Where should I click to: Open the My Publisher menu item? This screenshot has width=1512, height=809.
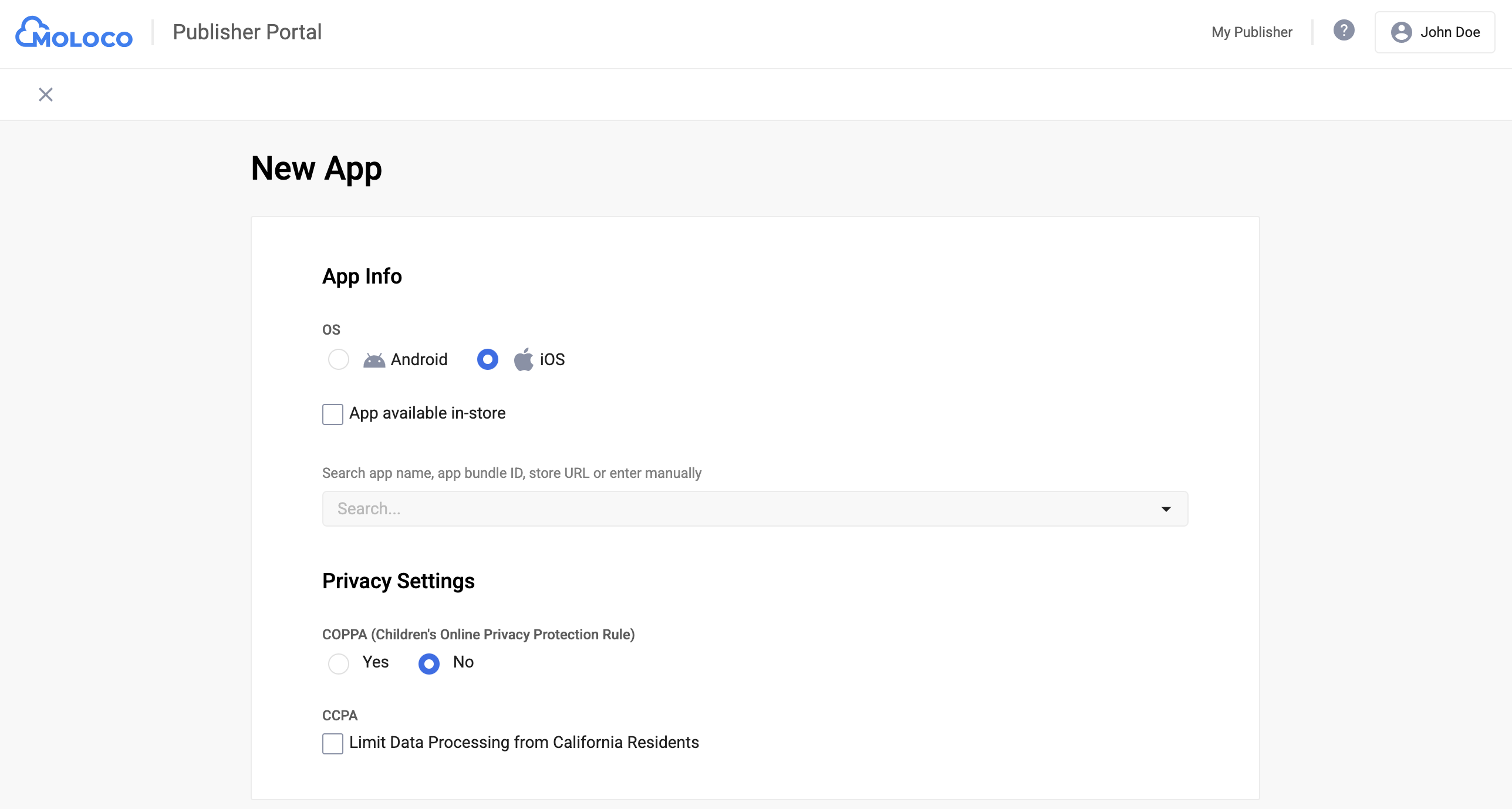tap(1251, 32)
